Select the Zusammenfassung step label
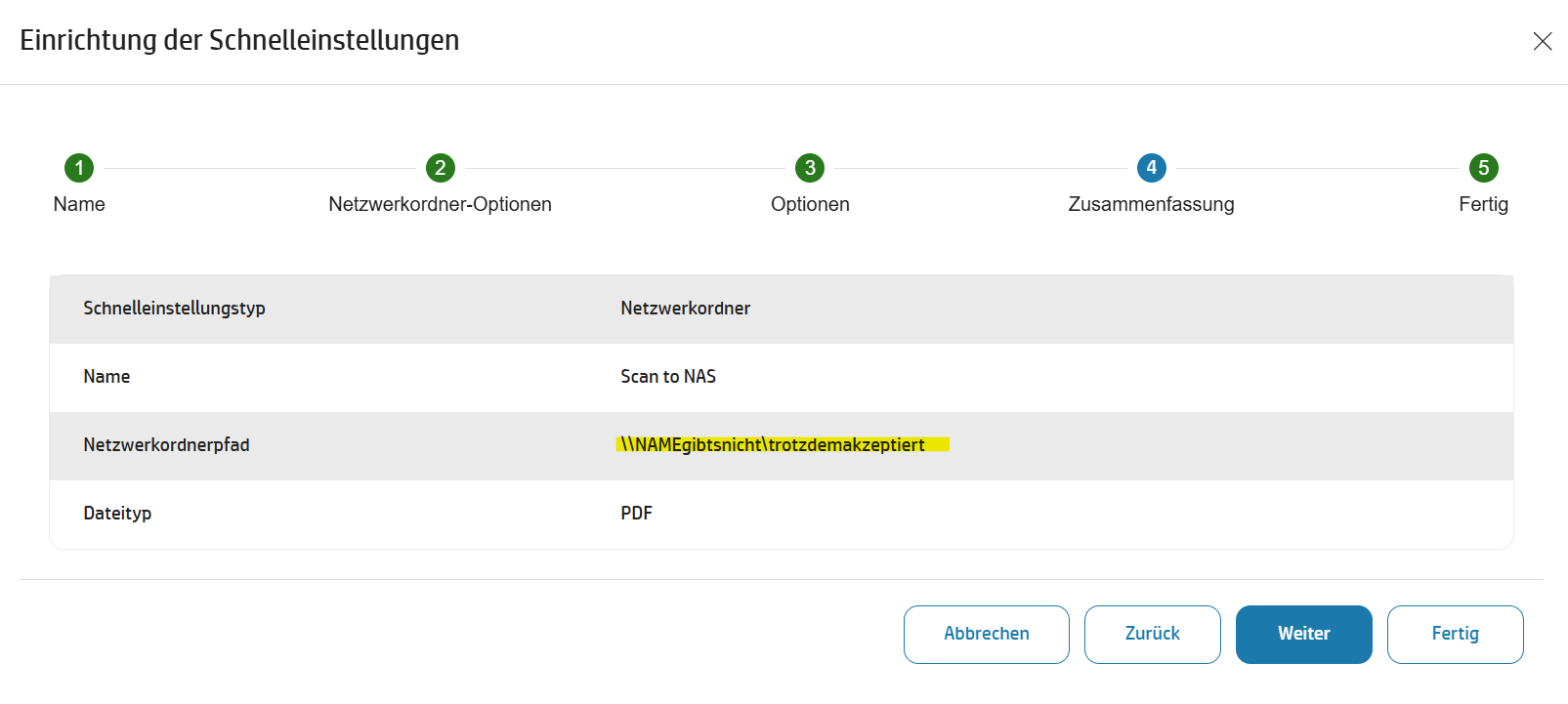The width and height of the screenshot is (1568, 704). 1151,204
